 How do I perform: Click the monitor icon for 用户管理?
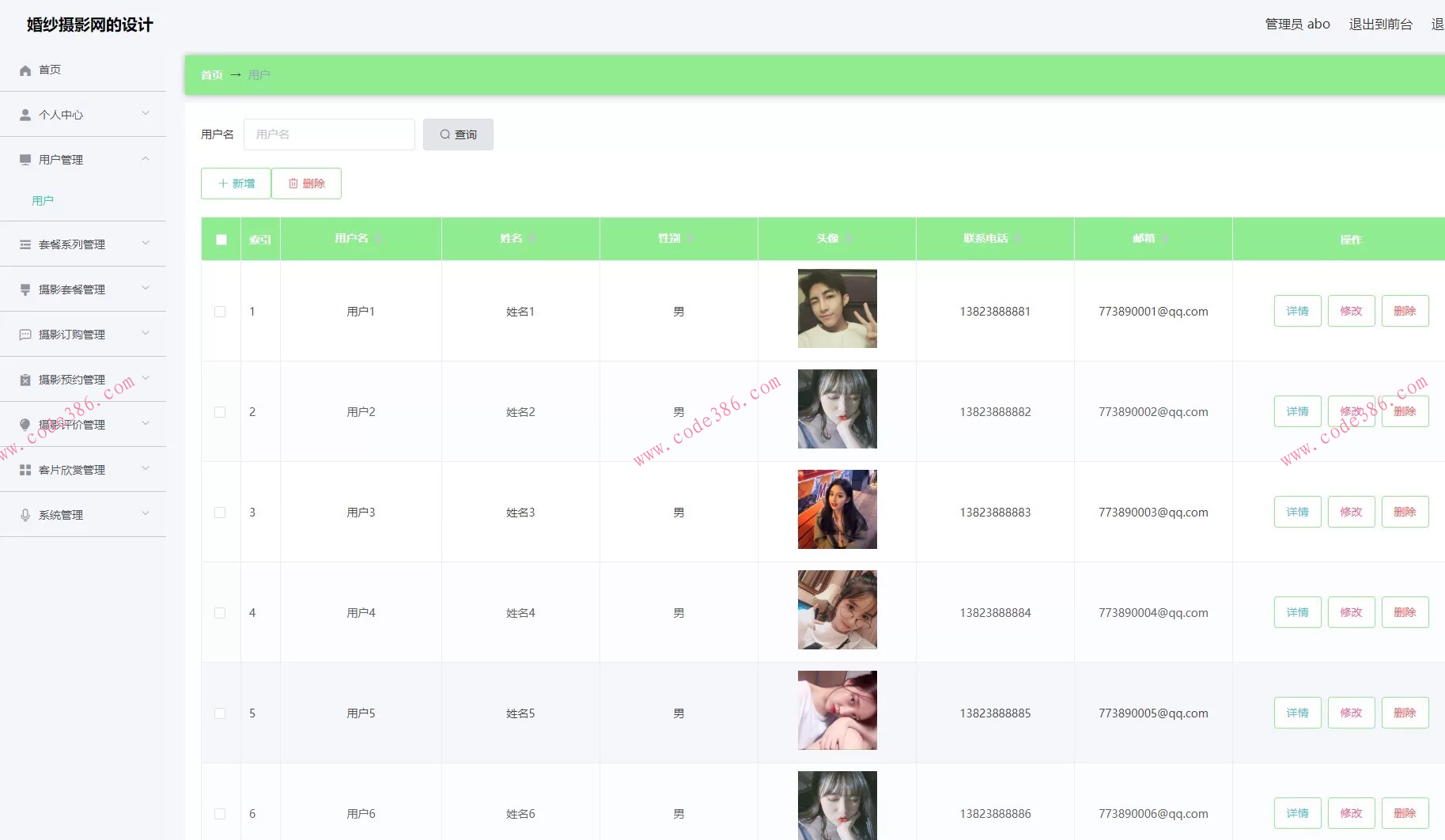25,160
